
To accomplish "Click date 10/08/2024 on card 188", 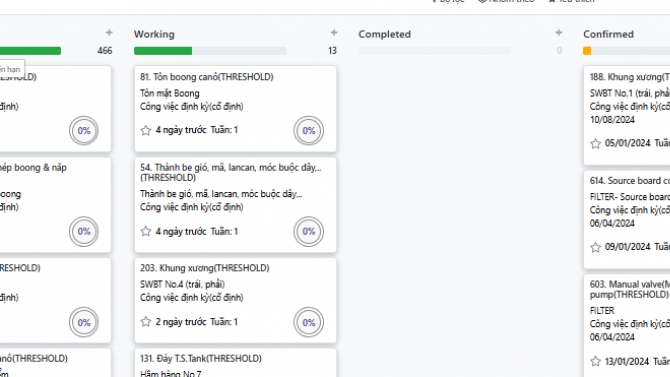I will point(612,120).
